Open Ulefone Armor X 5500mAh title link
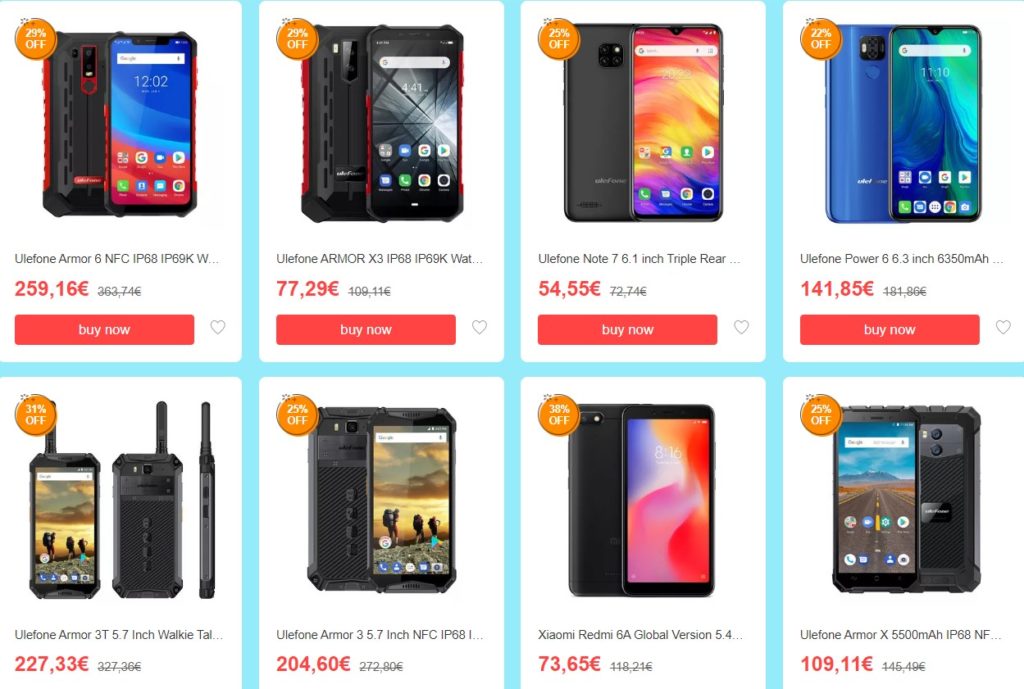This screenshot has height=689, width=1024. click(x=901, y=635)
